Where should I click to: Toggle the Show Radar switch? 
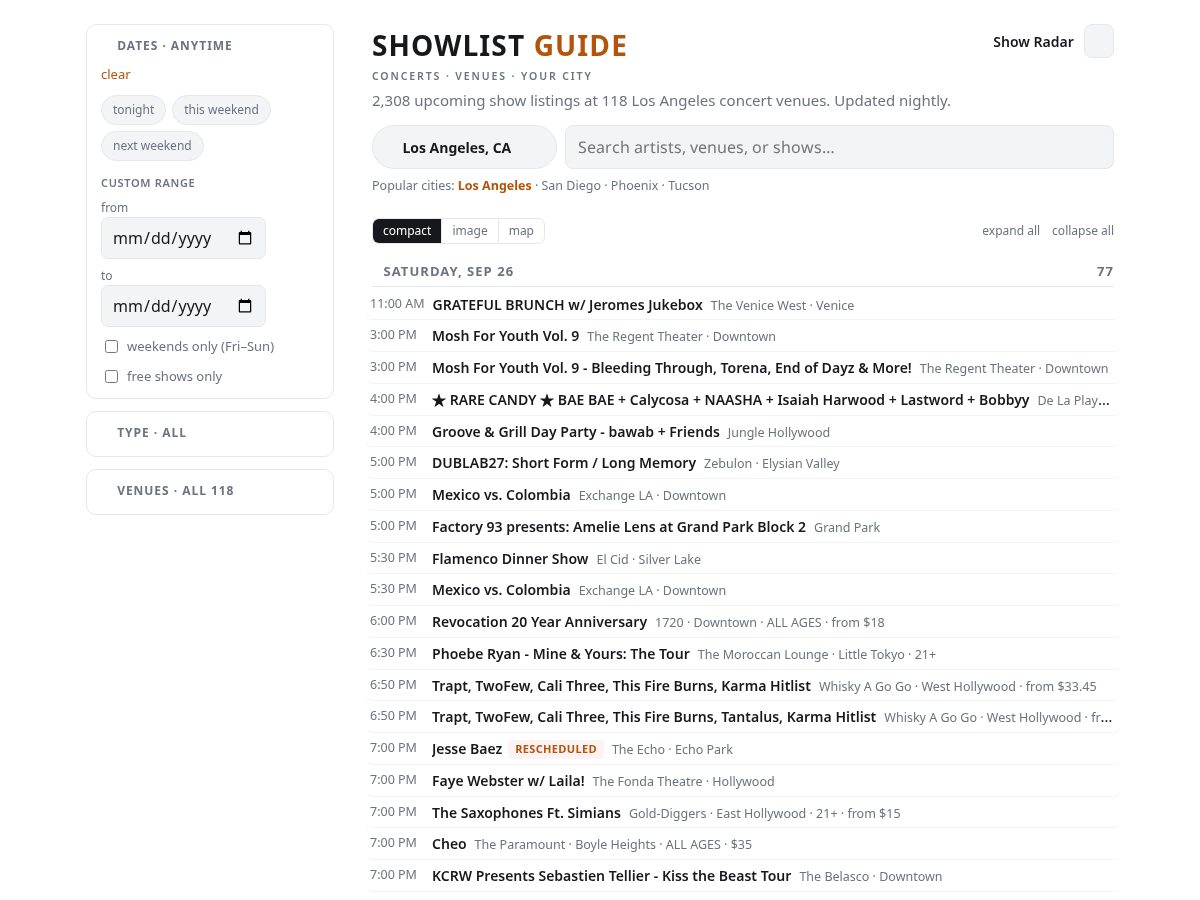[1099, 41]
